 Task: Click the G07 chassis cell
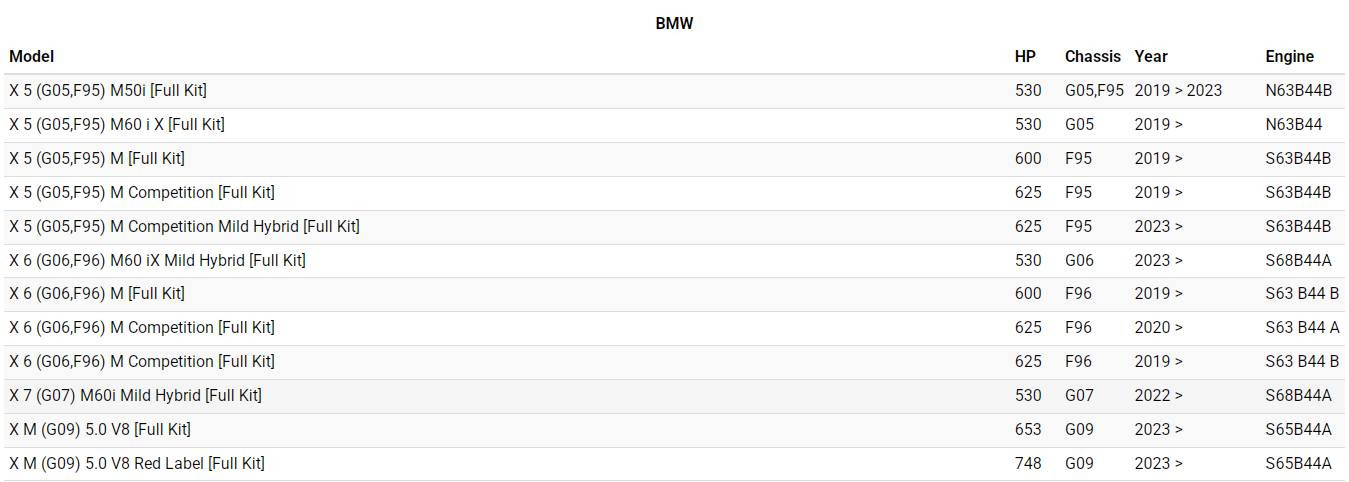point(1079,396)
